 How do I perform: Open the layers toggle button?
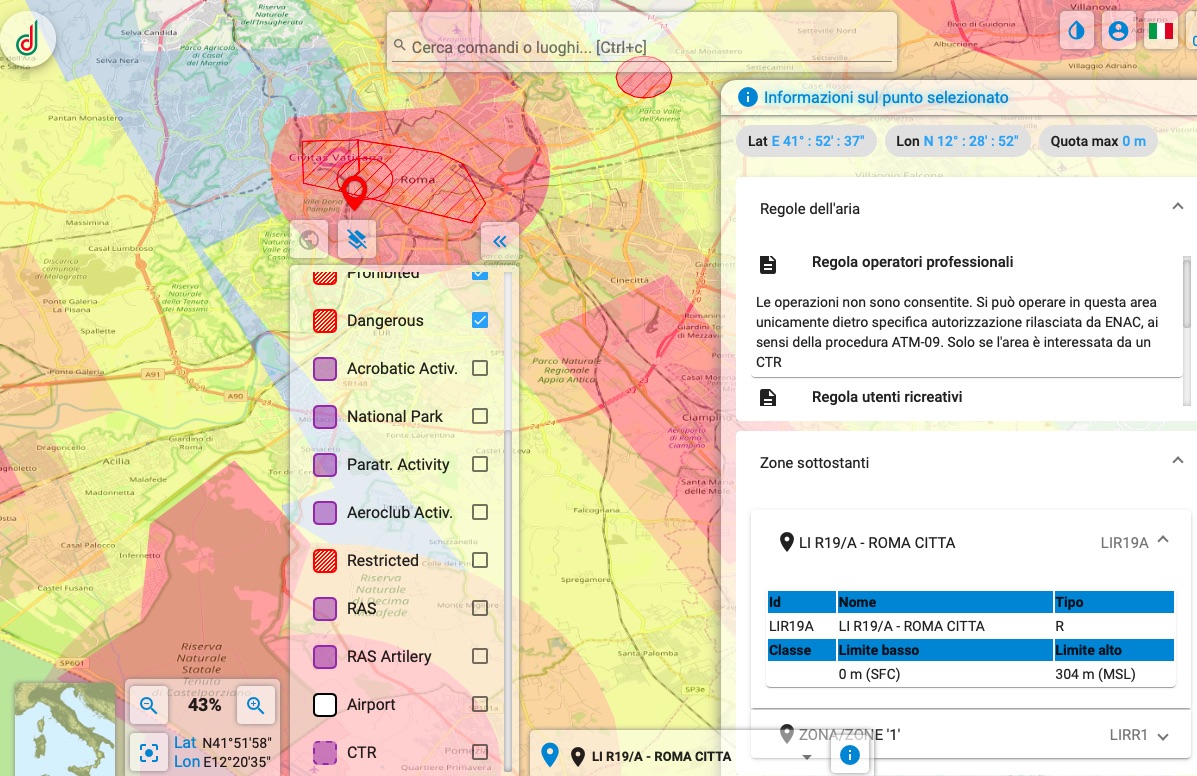[357, 240]
